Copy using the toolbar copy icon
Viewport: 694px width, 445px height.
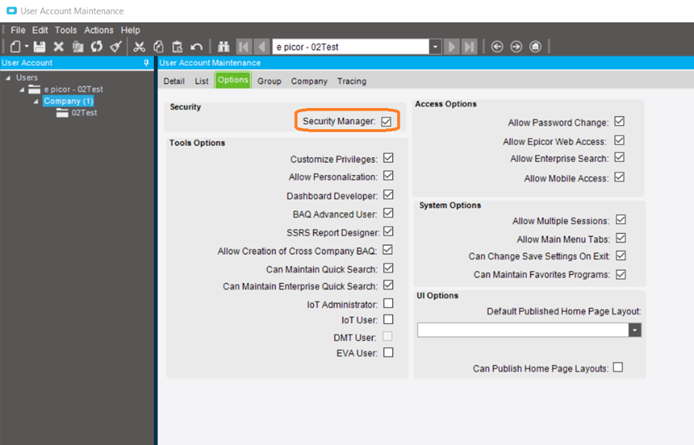point(158,46)
